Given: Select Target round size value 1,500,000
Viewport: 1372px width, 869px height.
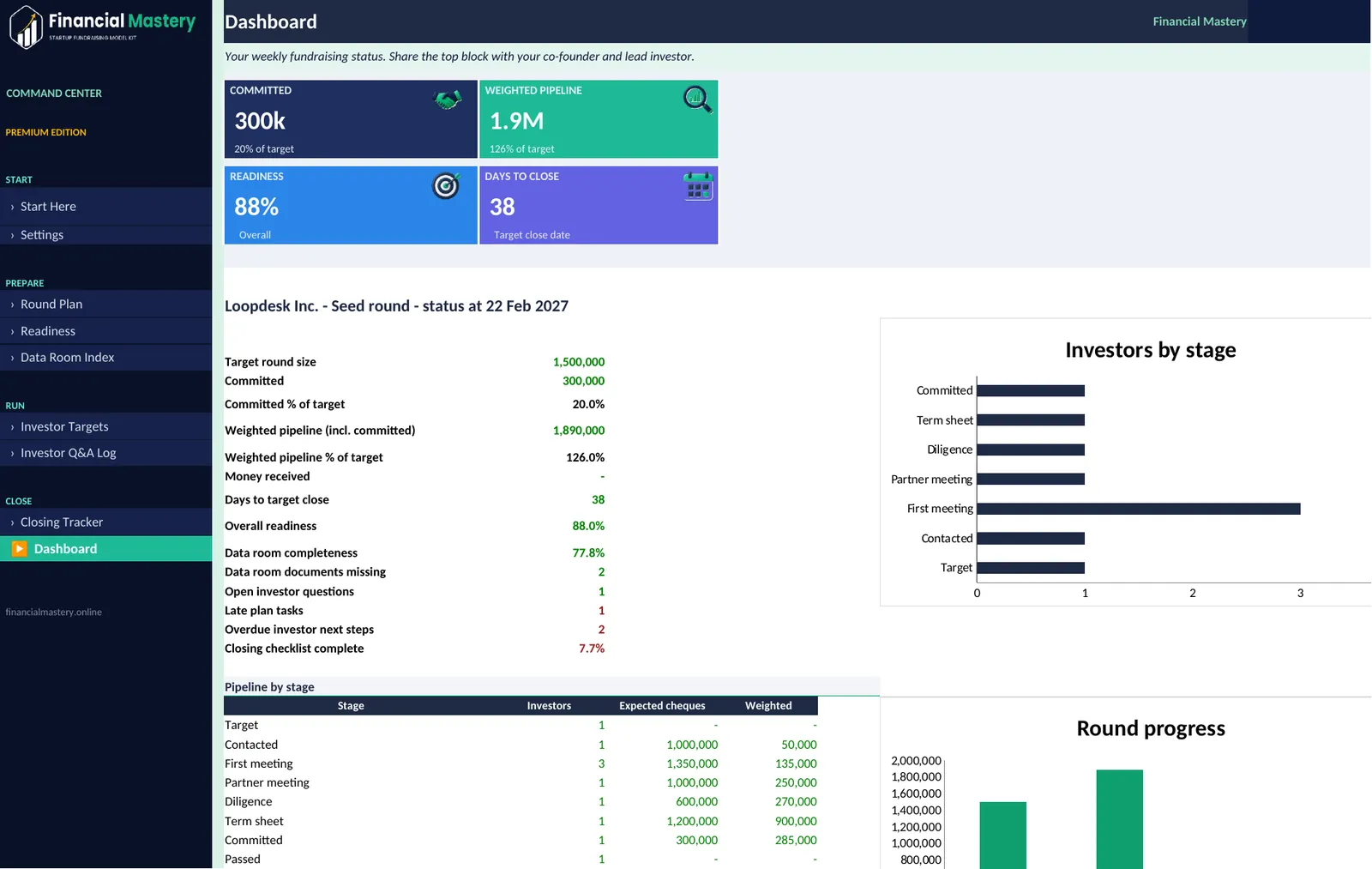Looking at the screenshot, I should point(579,362).
